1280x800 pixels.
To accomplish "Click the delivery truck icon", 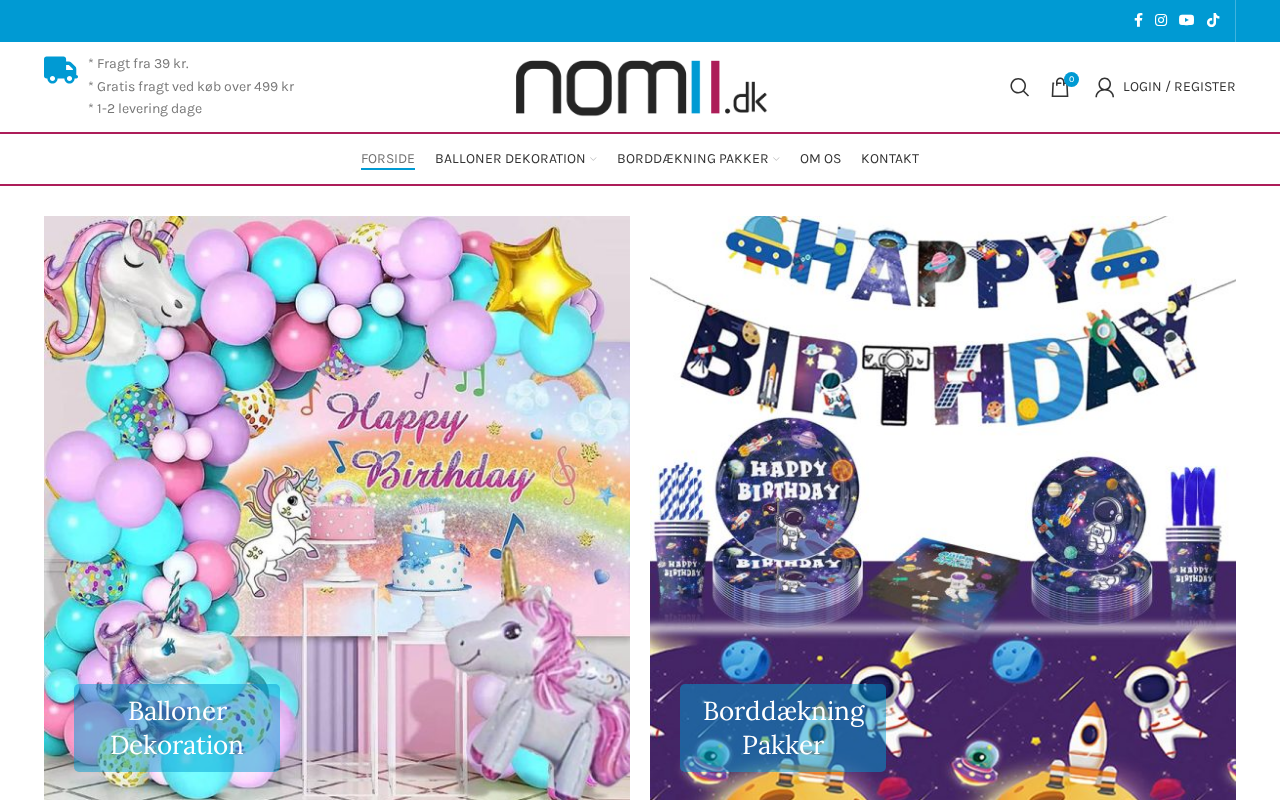I will coord(61,70).
